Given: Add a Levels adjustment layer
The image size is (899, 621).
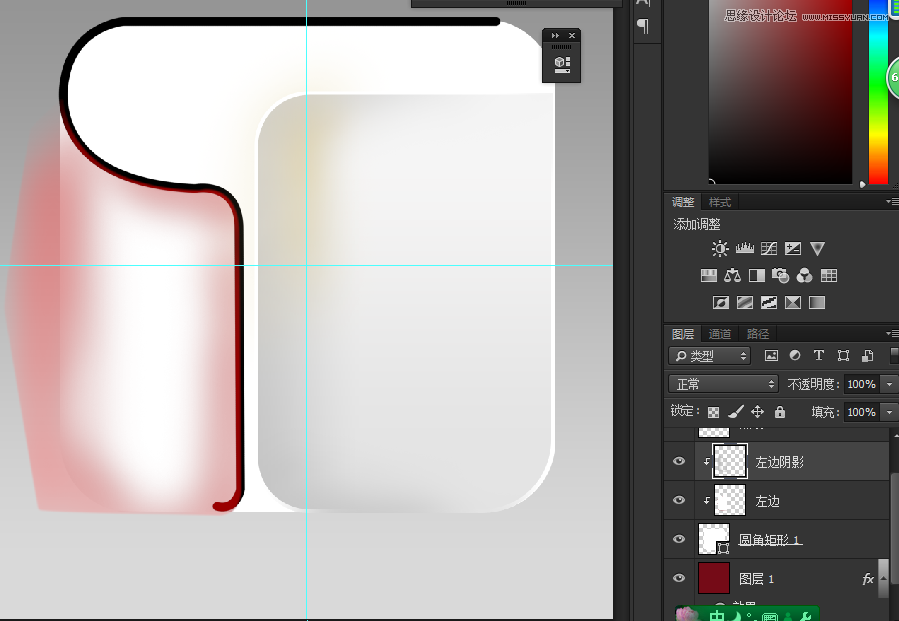Looking at the screenshot, I should click(x=745, y=248).
